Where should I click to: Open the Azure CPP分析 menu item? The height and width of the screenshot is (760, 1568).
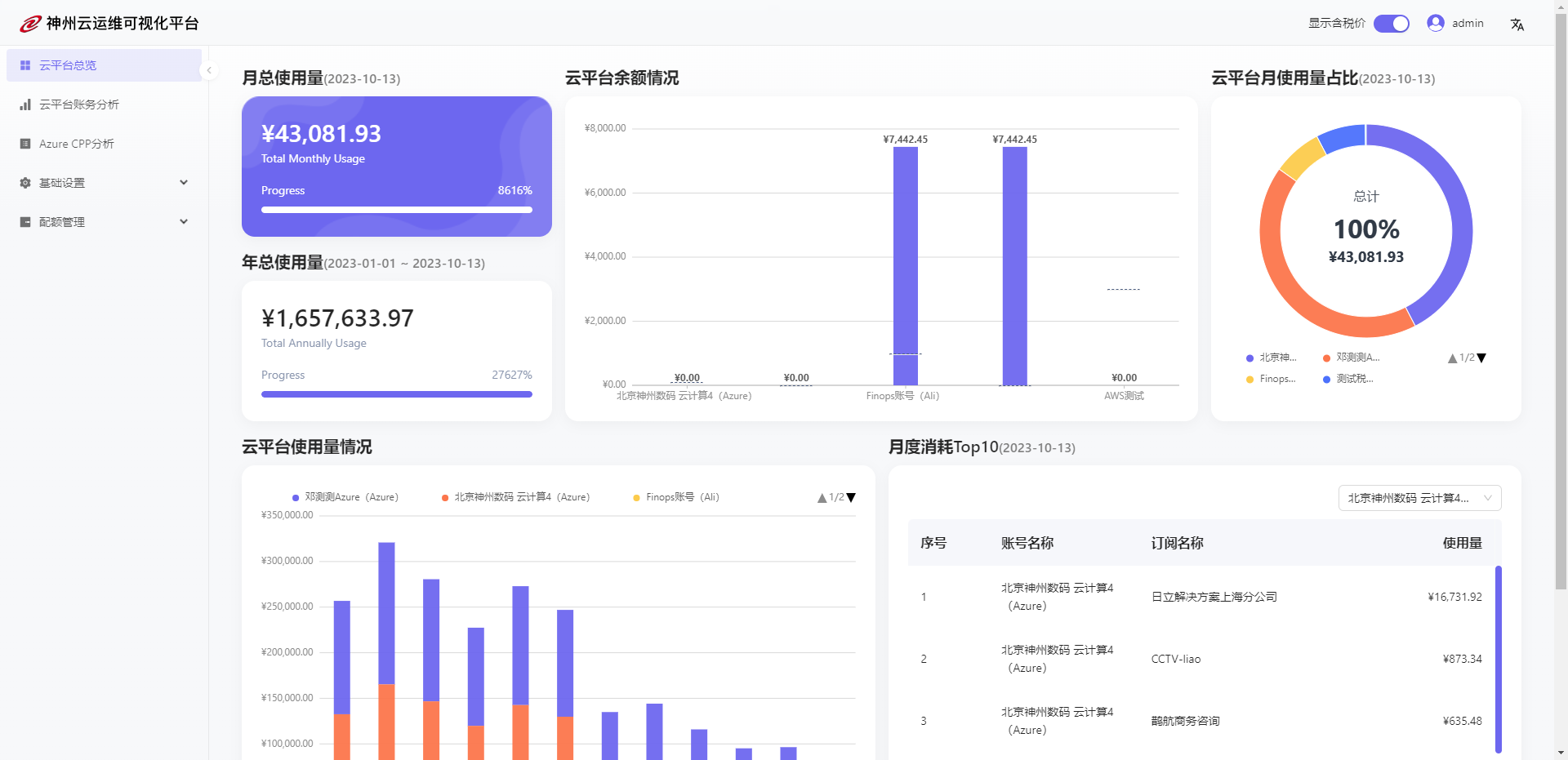click(x=104, y=144)
